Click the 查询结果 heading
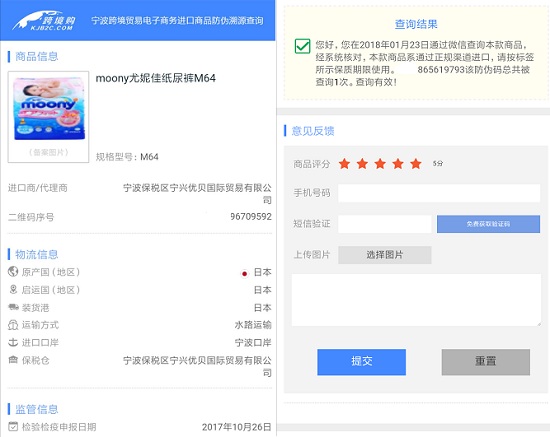550x437 pixels. point(416,24)
